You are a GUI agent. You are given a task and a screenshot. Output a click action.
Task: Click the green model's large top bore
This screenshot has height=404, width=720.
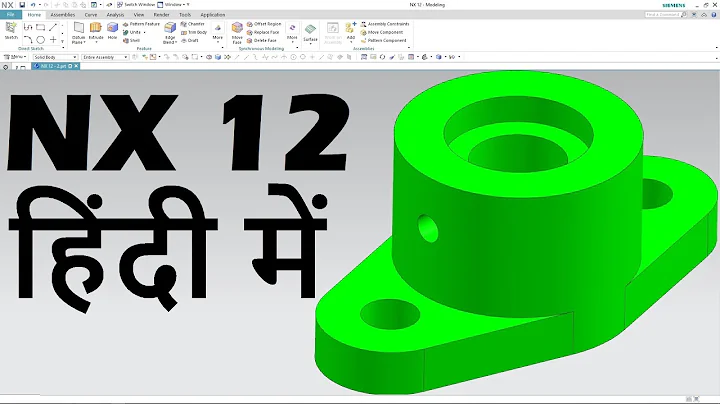(518, 134)
